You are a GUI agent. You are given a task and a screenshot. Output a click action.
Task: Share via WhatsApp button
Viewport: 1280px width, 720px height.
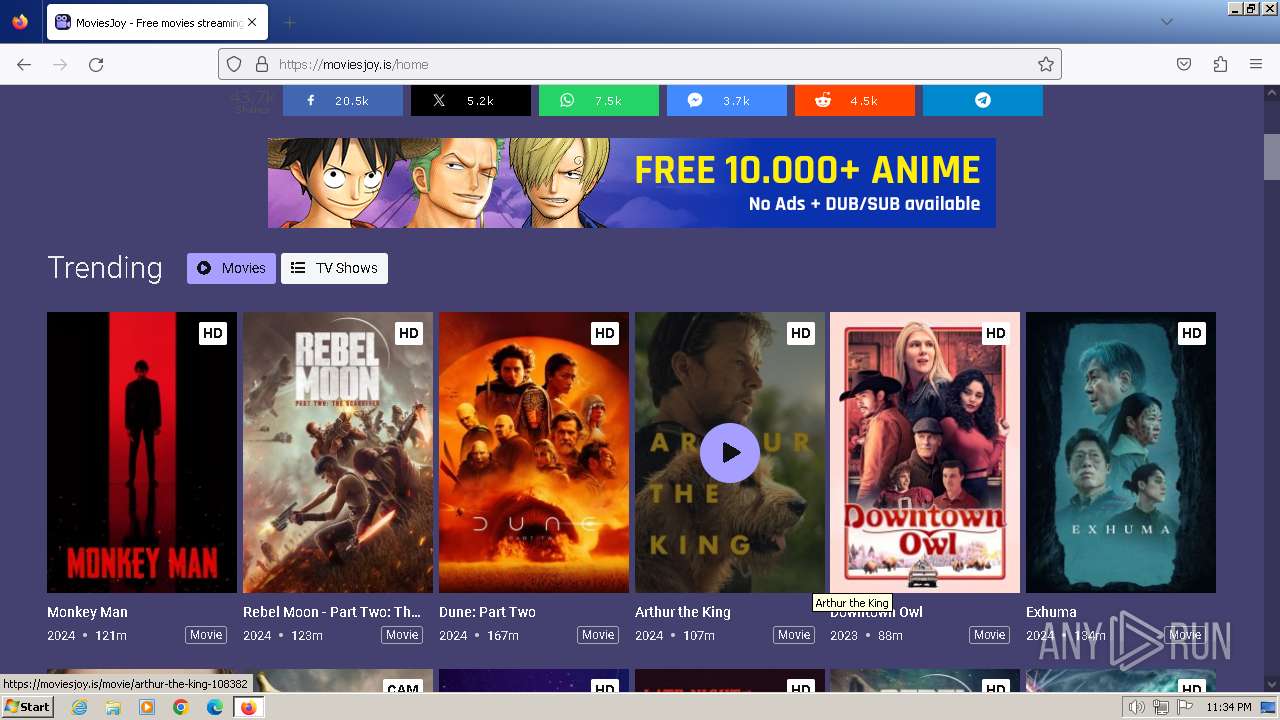coord(598,100)
